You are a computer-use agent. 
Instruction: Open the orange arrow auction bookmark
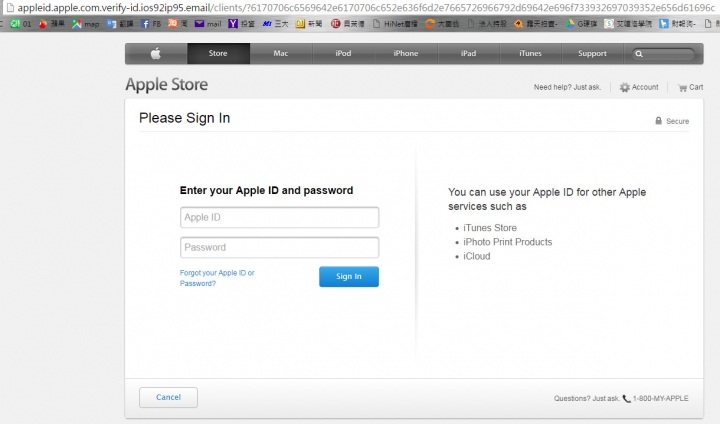tap(535, 24)
